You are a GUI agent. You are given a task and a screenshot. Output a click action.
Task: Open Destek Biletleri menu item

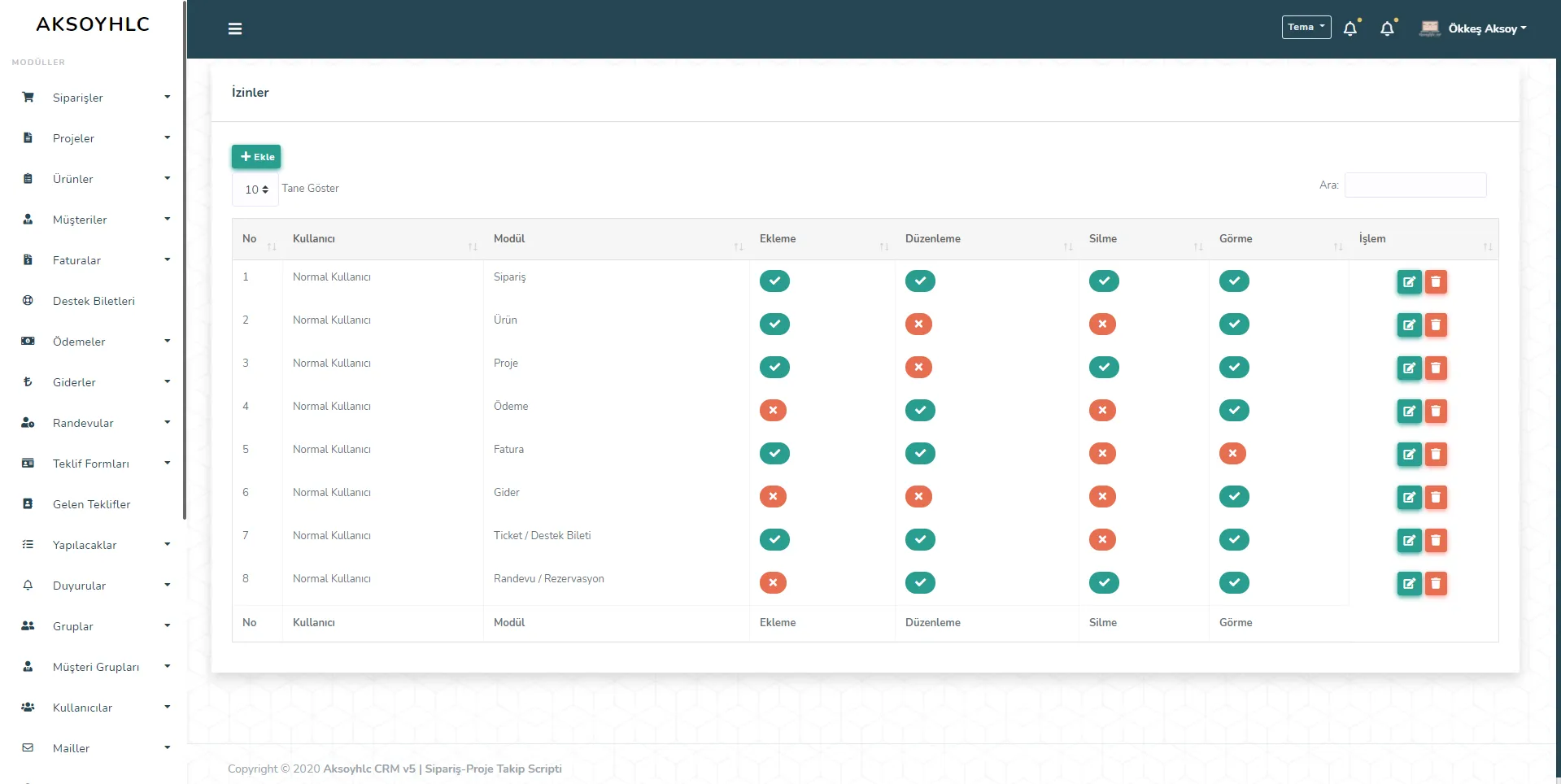coord(94,301)
